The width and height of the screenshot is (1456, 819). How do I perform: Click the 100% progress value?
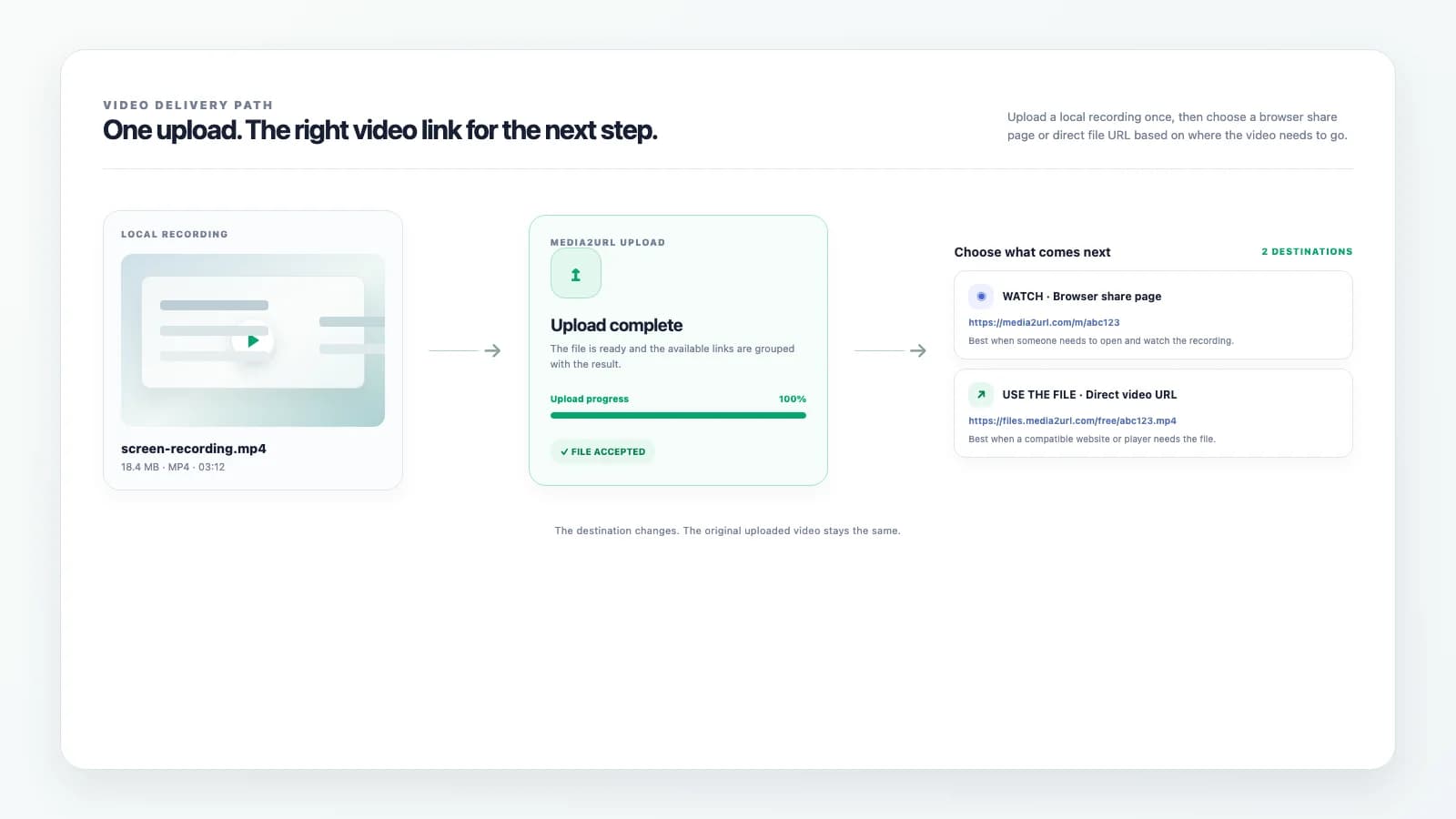pyautogui.click(x=793, y=399)
